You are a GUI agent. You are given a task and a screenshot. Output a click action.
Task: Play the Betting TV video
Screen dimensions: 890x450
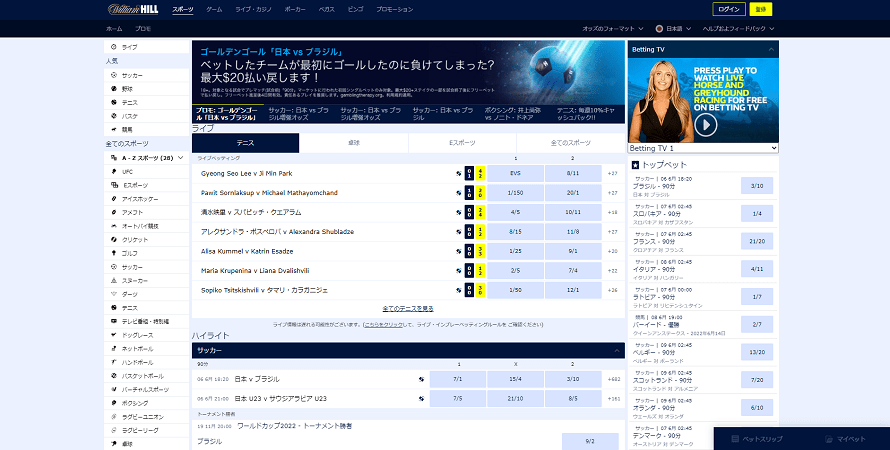click(706, 124)
